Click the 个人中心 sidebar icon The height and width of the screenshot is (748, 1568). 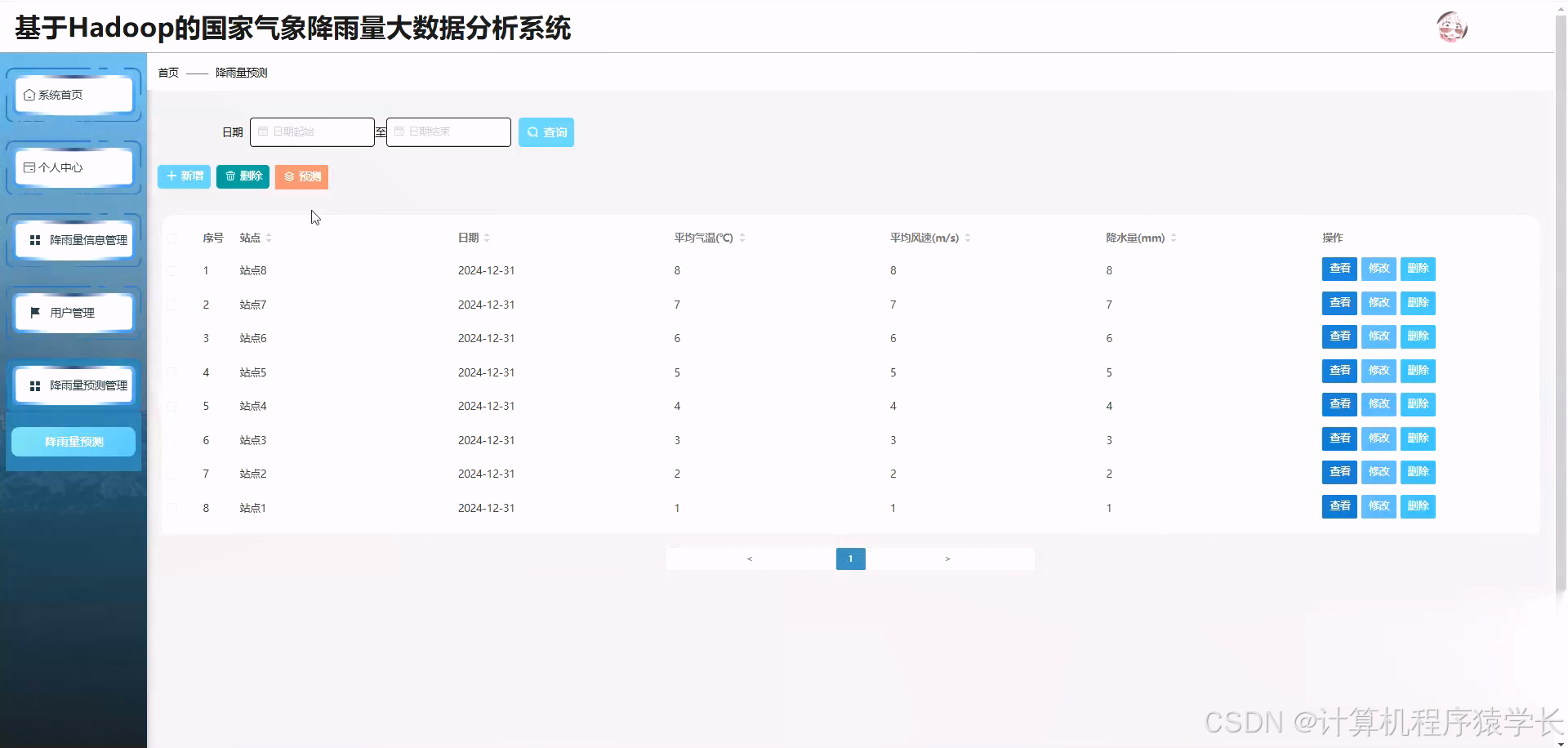[x=29, y=167]
